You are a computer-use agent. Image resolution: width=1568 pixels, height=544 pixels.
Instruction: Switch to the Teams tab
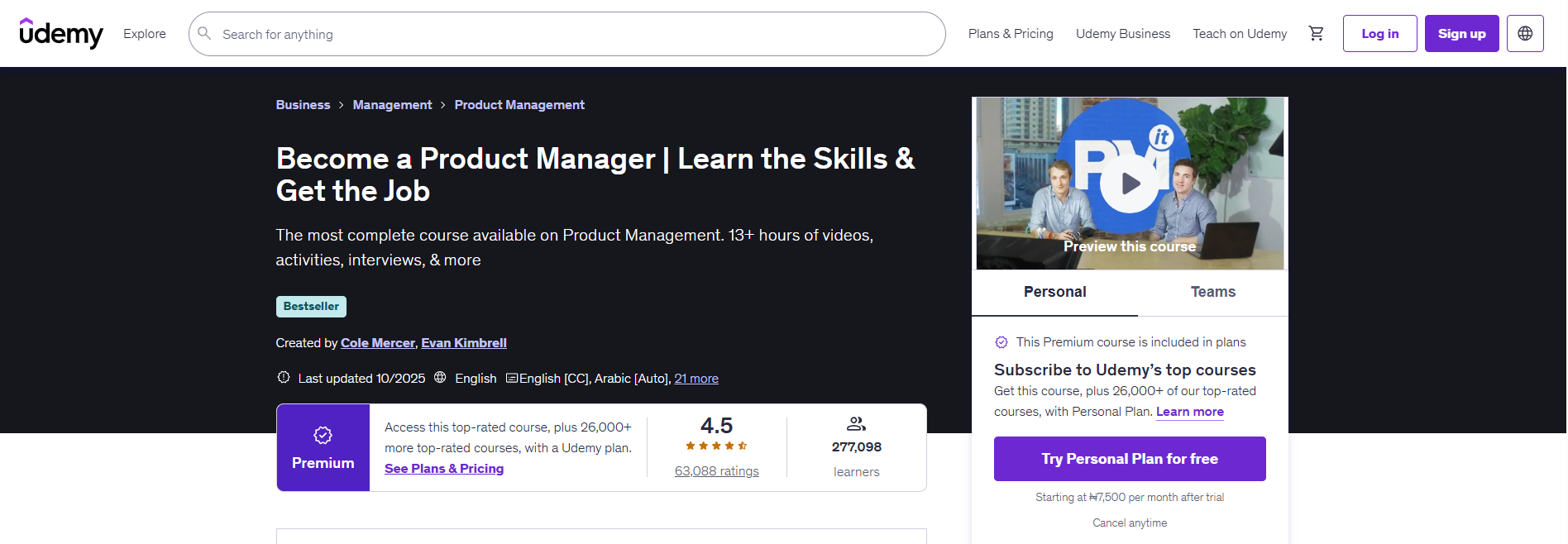[1213, 292]
